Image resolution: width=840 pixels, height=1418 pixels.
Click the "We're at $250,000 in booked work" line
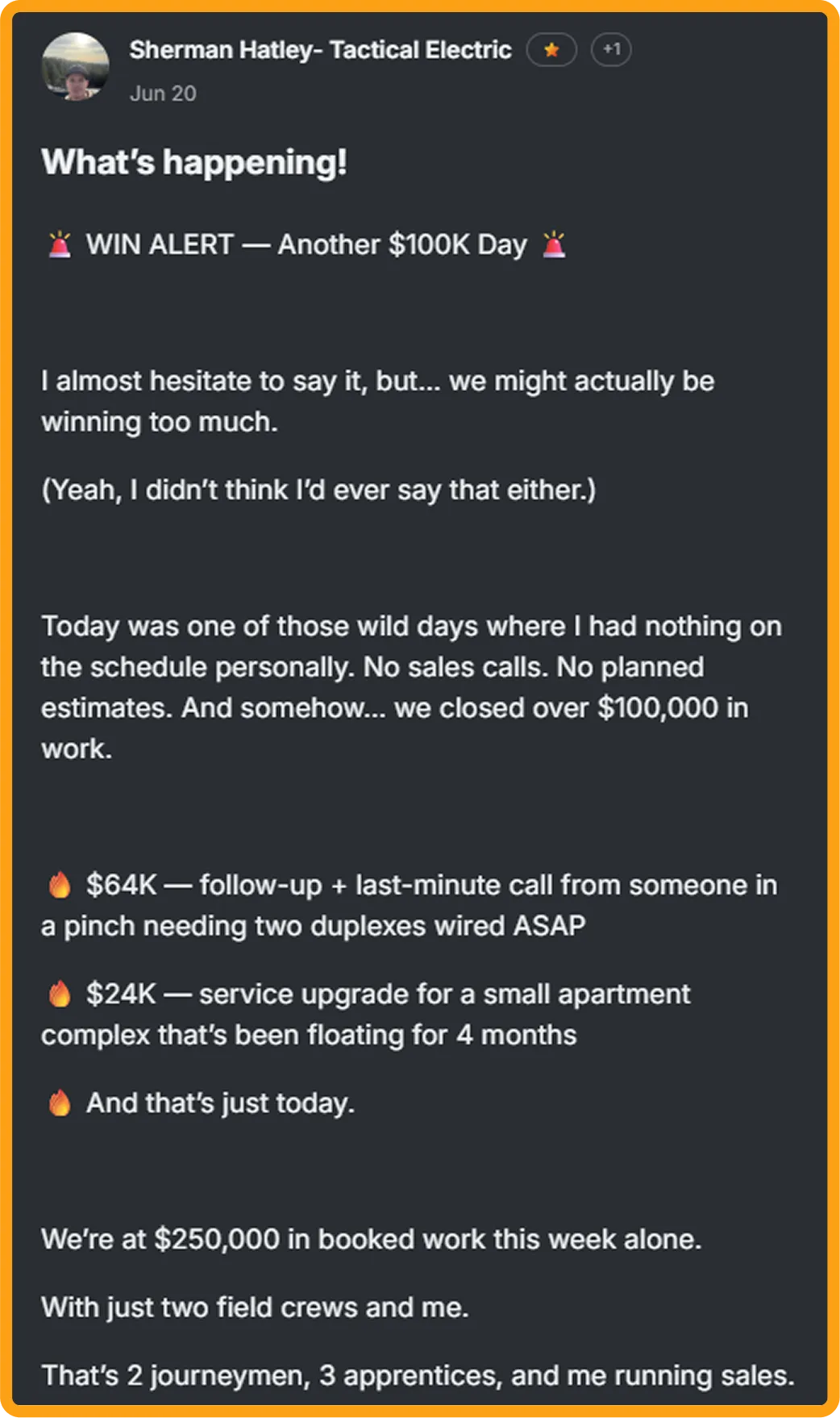[x=372, y=1239]
